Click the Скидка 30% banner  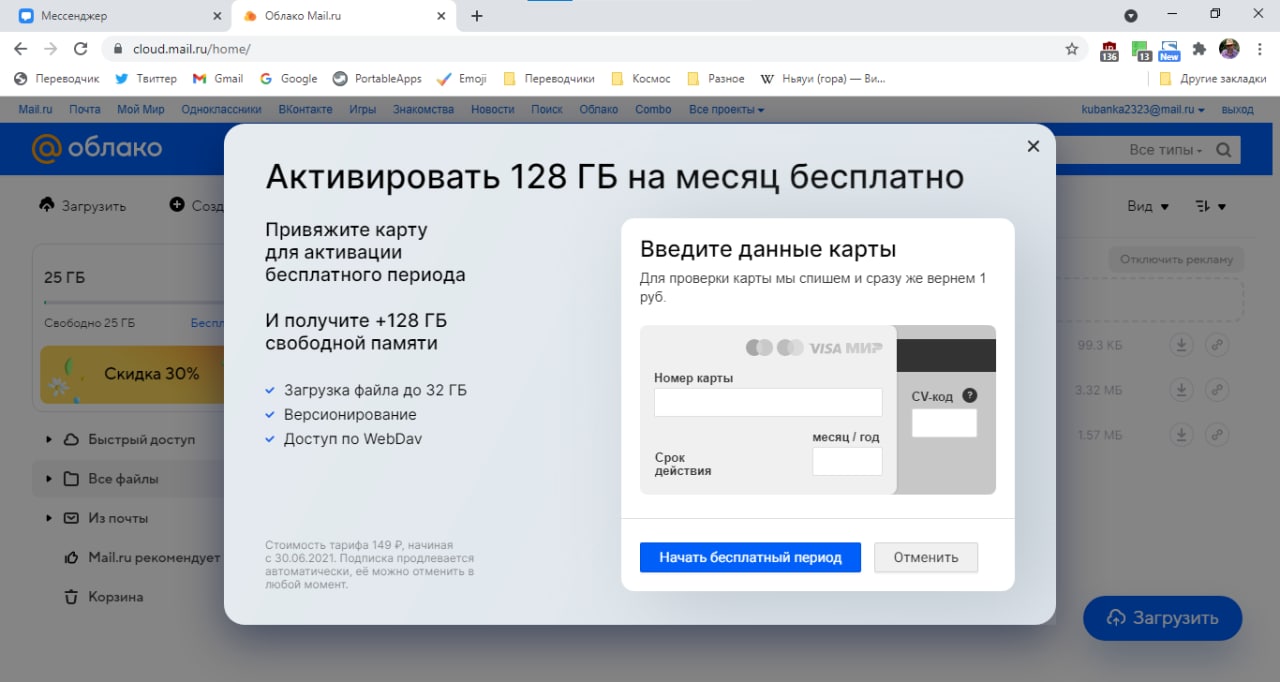(132, 374)
